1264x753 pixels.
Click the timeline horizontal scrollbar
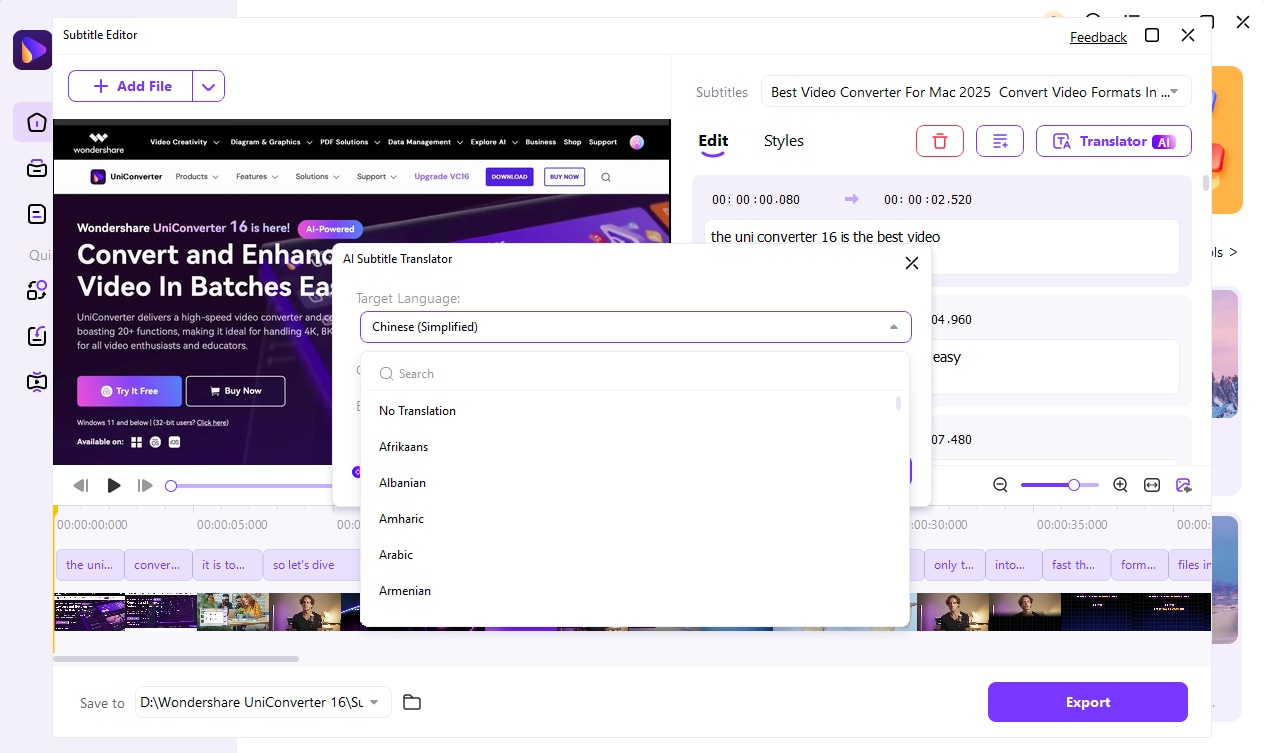[x=176, y=659]
